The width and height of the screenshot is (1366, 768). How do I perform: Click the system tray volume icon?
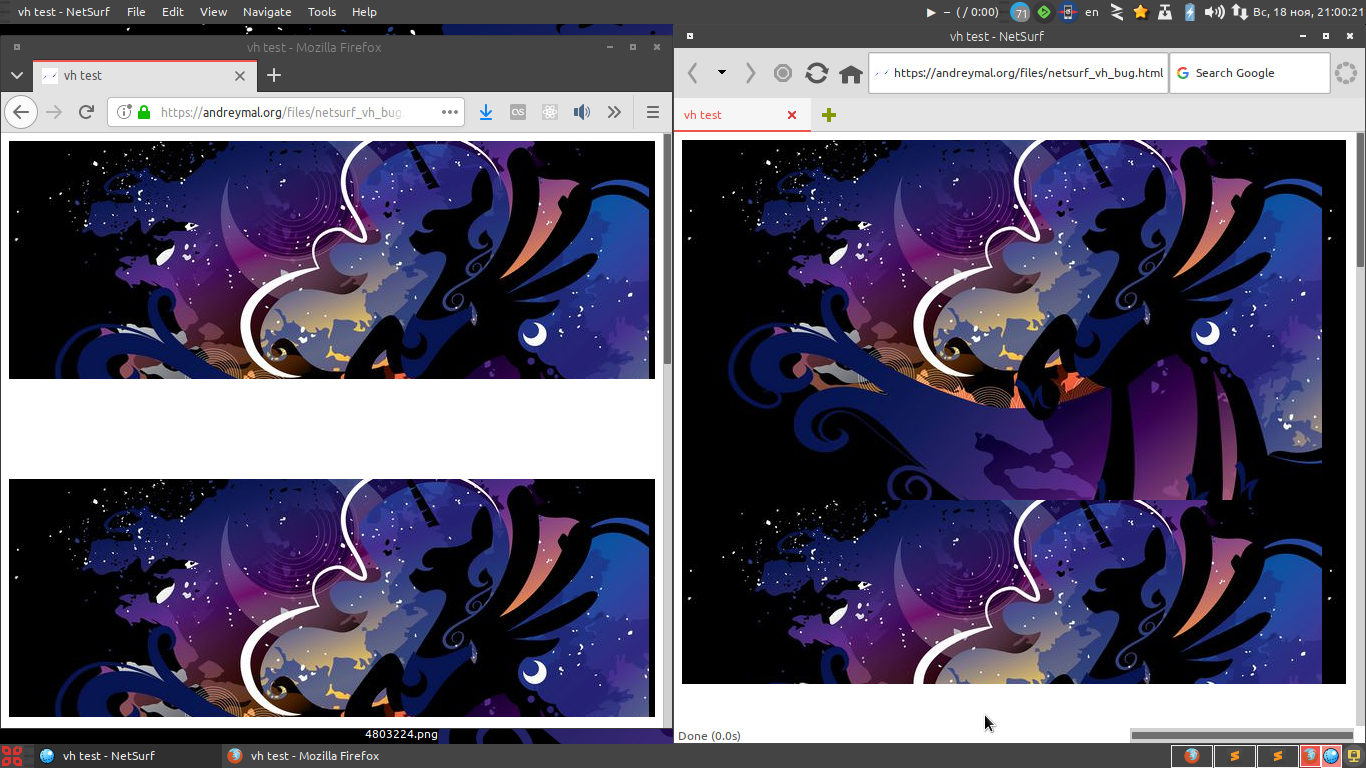pos(1214,12)
